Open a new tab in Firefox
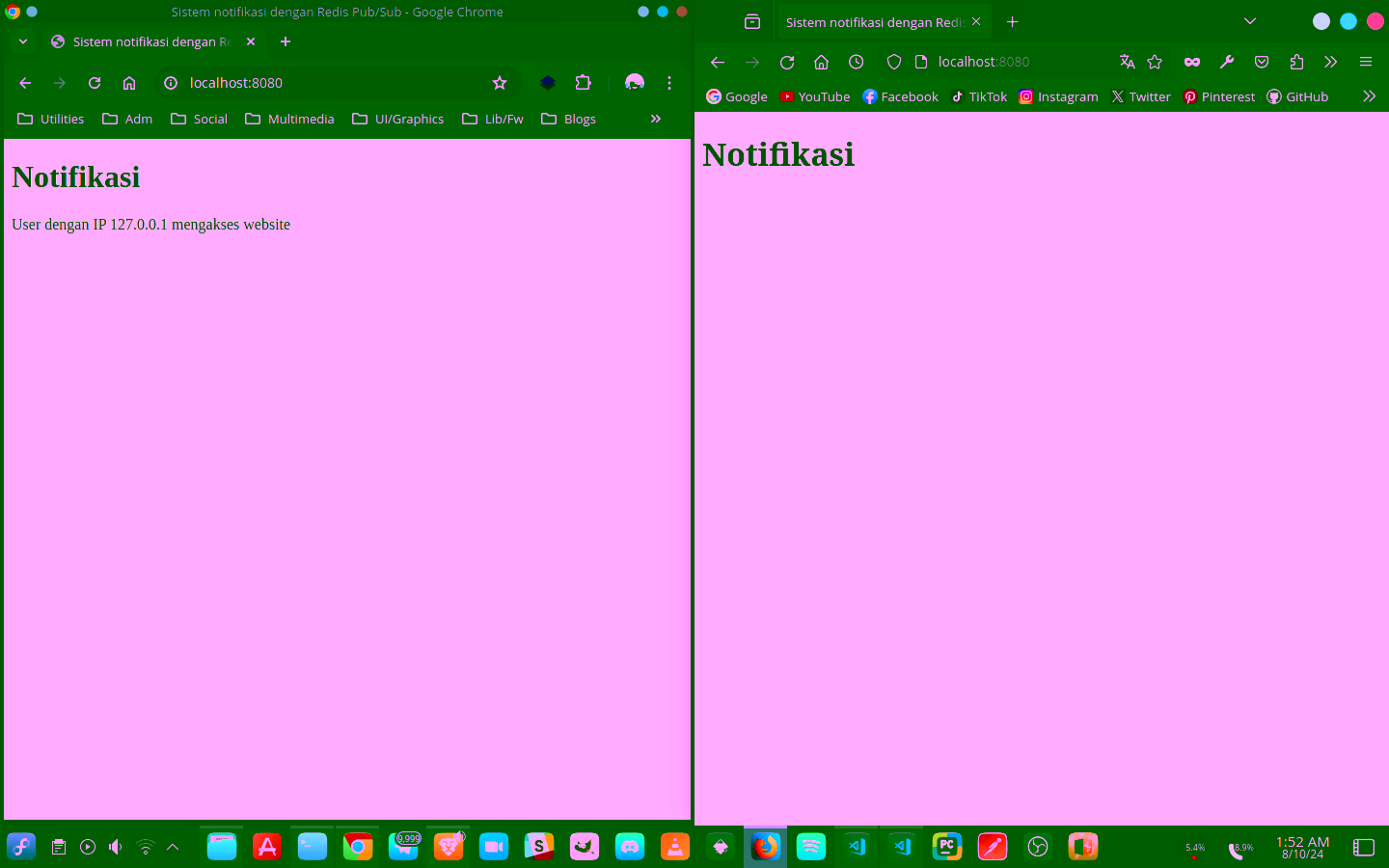 pos(1012,21)
